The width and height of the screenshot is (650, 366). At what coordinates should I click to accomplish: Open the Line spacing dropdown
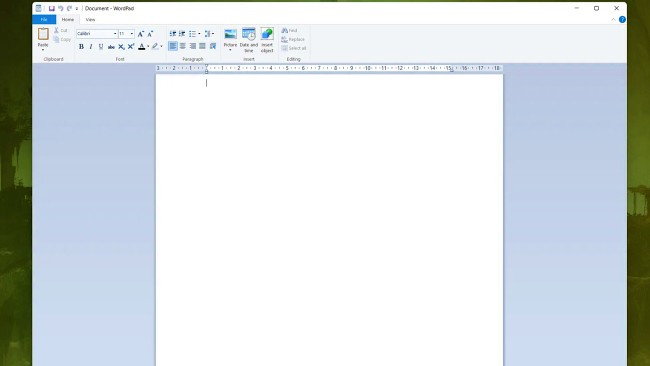click(x=209, y=34)
